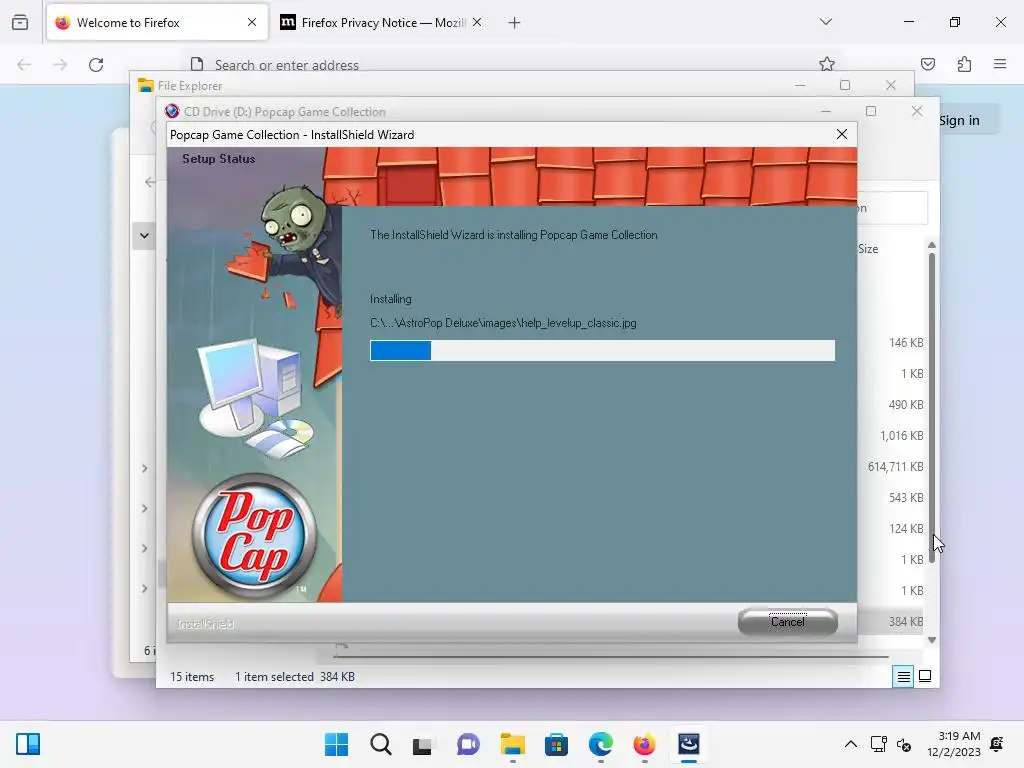Select the file sized 490 KB
The height and width of the screenshot is (768, 1024).
point(906,404)
